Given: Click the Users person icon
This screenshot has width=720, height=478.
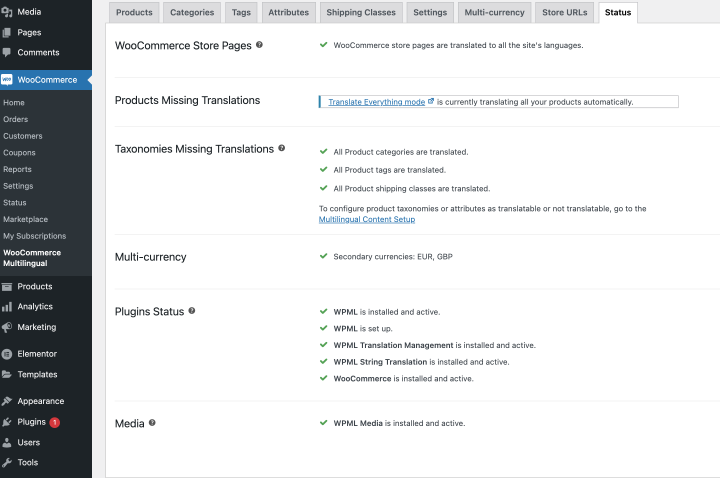Looking at the screenshot, I should pyautogui.click(x=6, y=443).
